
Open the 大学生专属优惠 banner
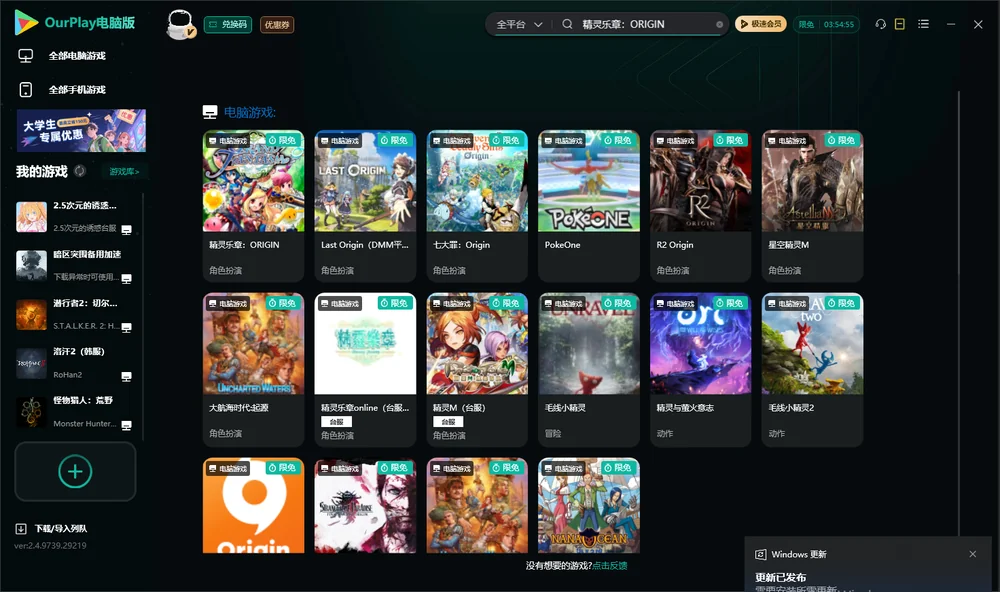[x=81, y=130]
